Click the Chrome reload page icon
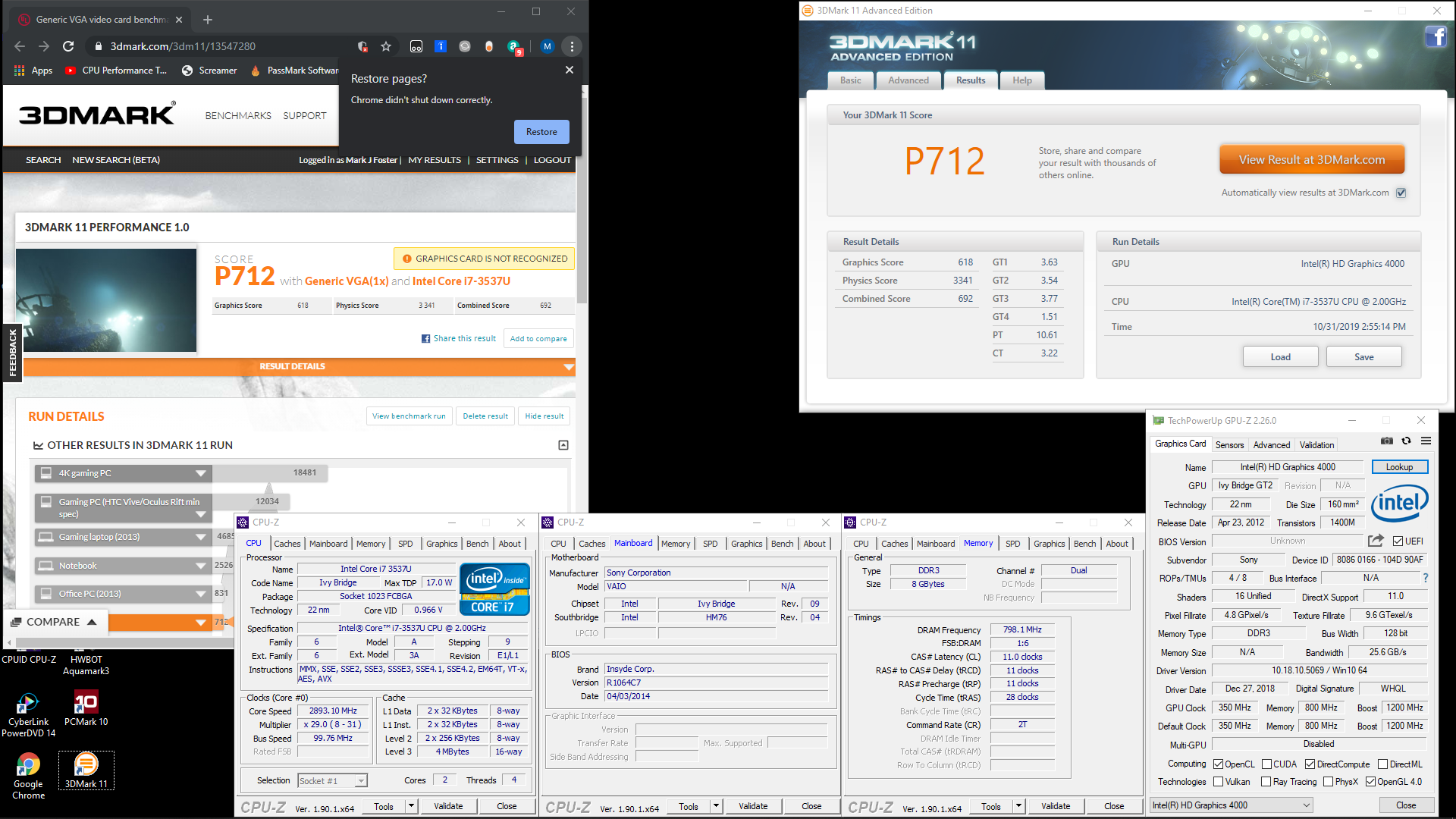The height and width of the screenshot is (819, 1456). [x=68, y=46]
